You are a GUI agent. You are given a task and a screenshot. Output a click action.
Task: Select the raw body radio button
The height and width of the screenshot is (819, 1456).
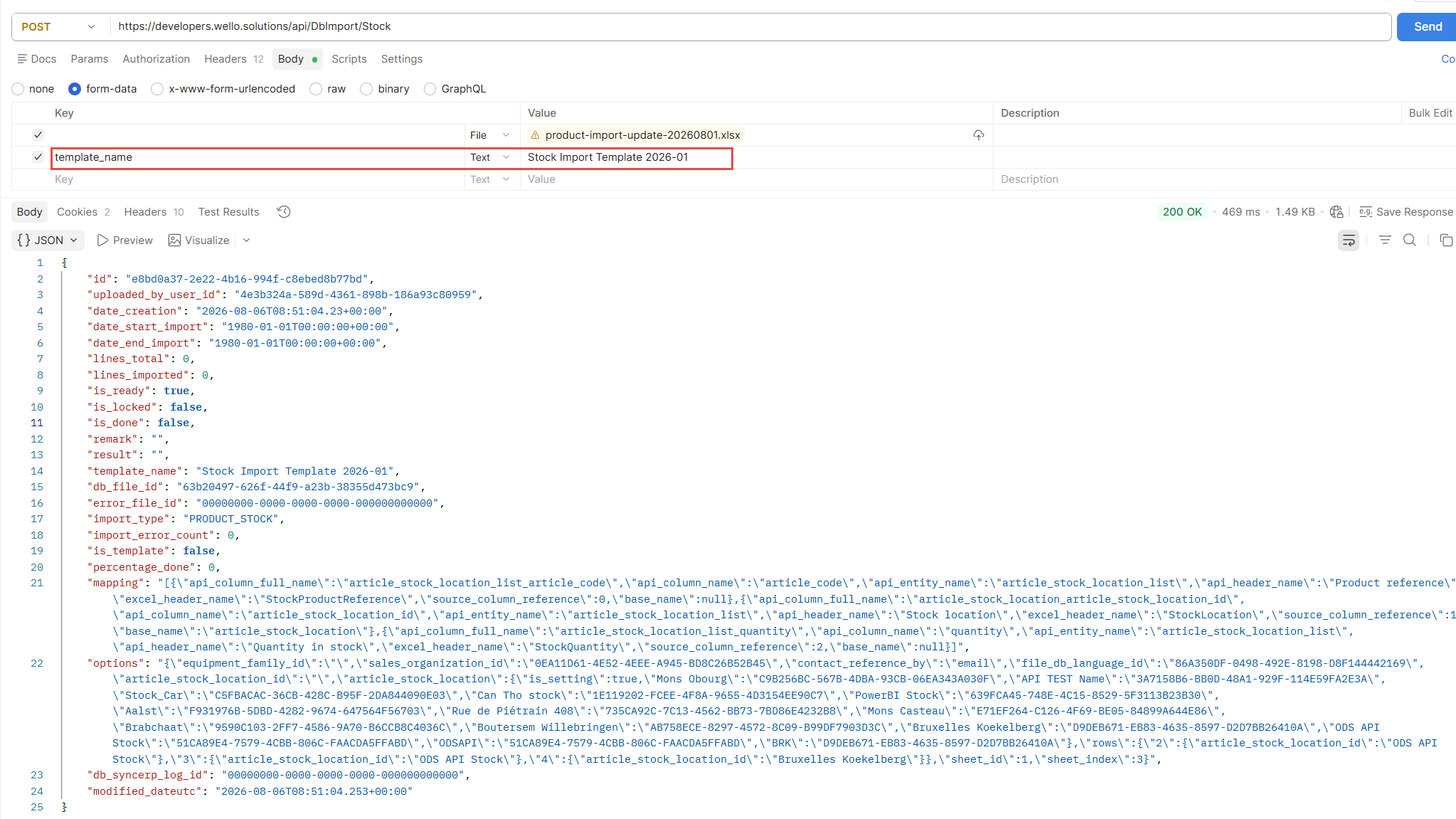[316, 89]
